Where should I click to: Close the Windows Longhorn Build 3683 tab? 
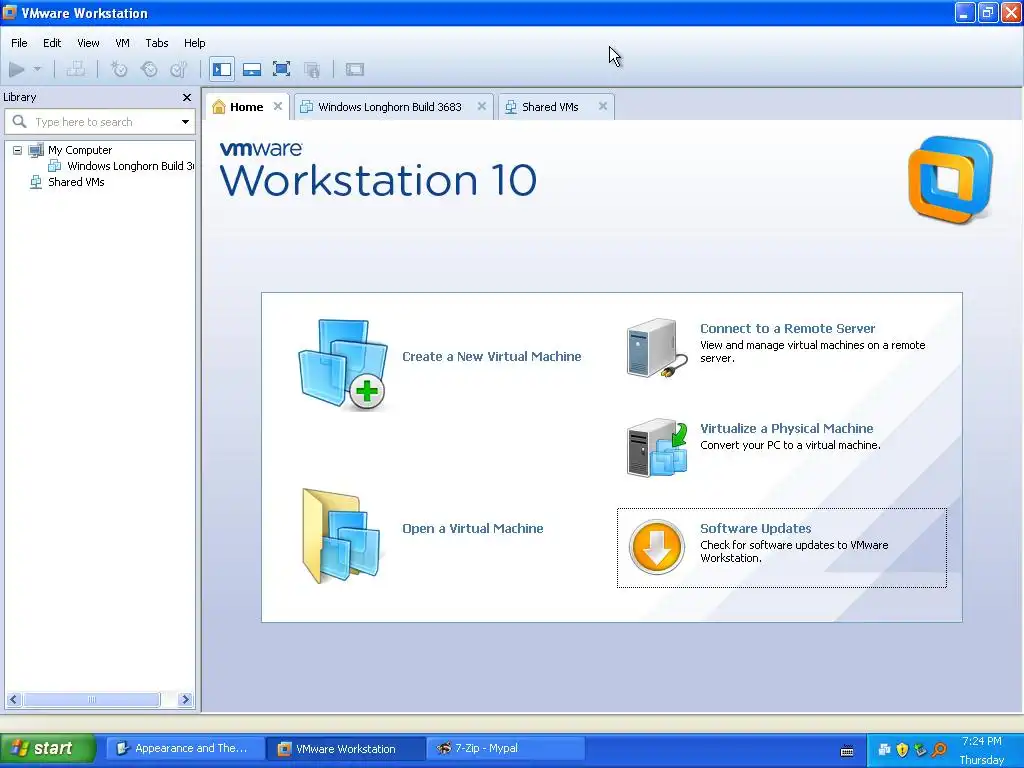(x=481, y=106)
